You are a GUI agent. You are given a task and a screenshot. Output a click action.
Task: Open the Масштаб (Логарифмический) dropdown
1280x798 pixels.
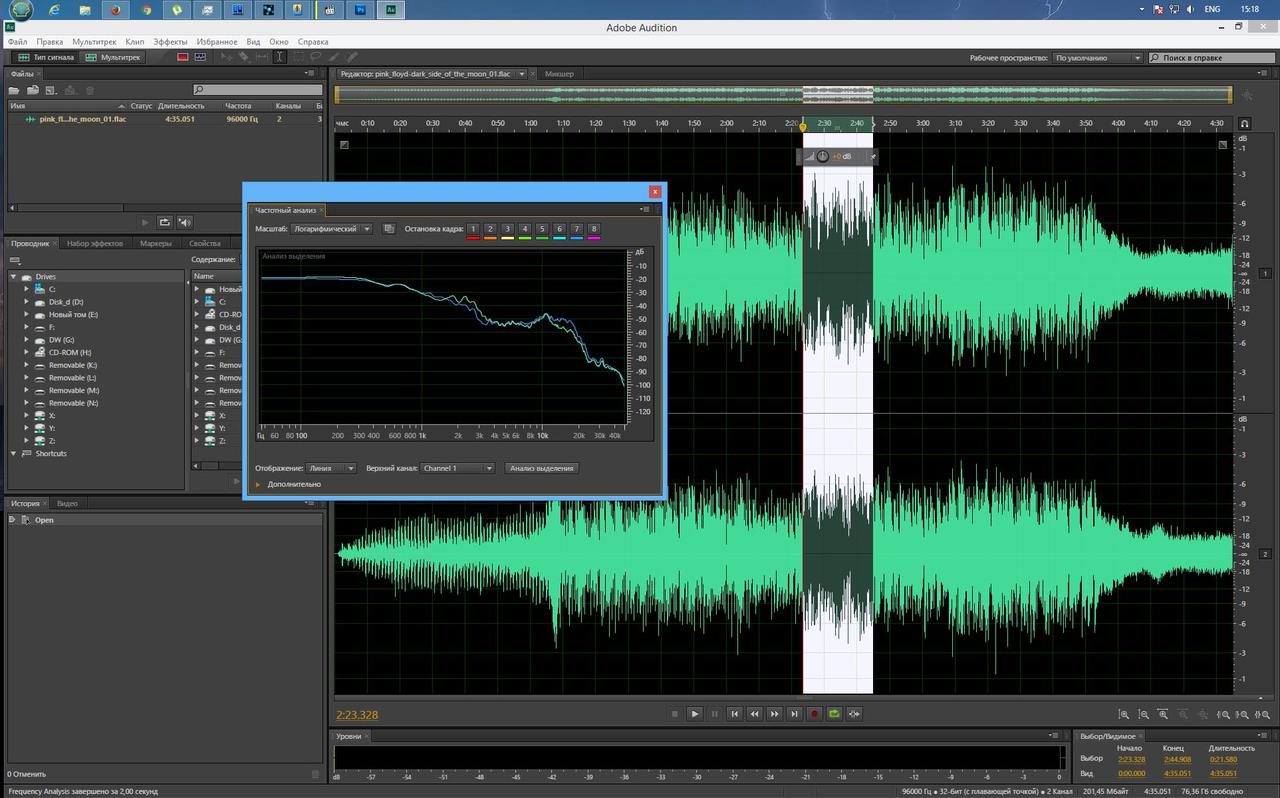coord(332,229)
